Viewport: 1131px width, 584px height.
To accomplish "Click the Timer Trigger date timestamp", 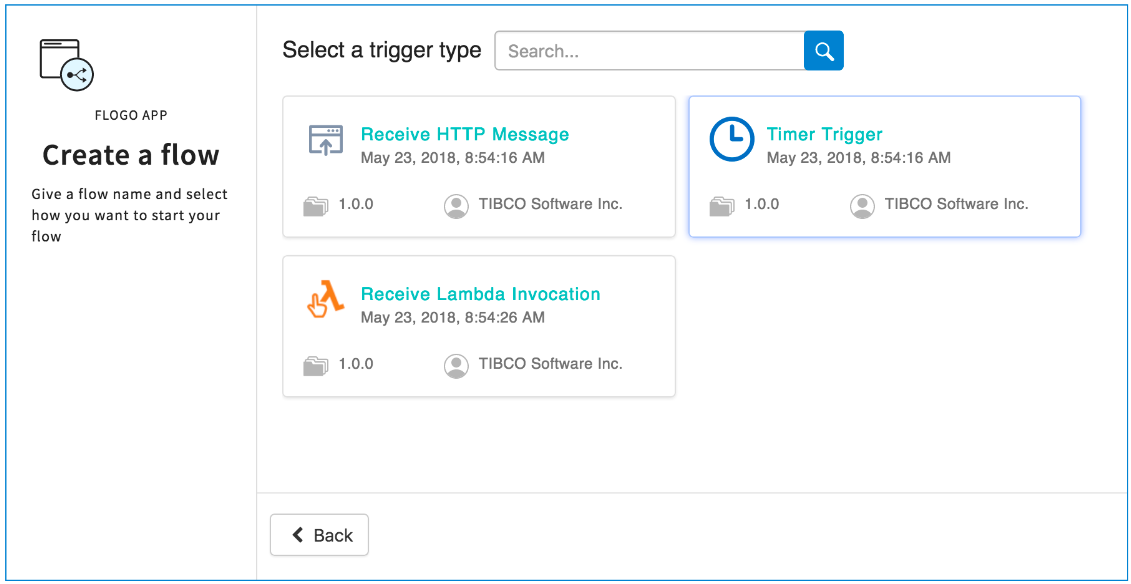I will [859, 158].
